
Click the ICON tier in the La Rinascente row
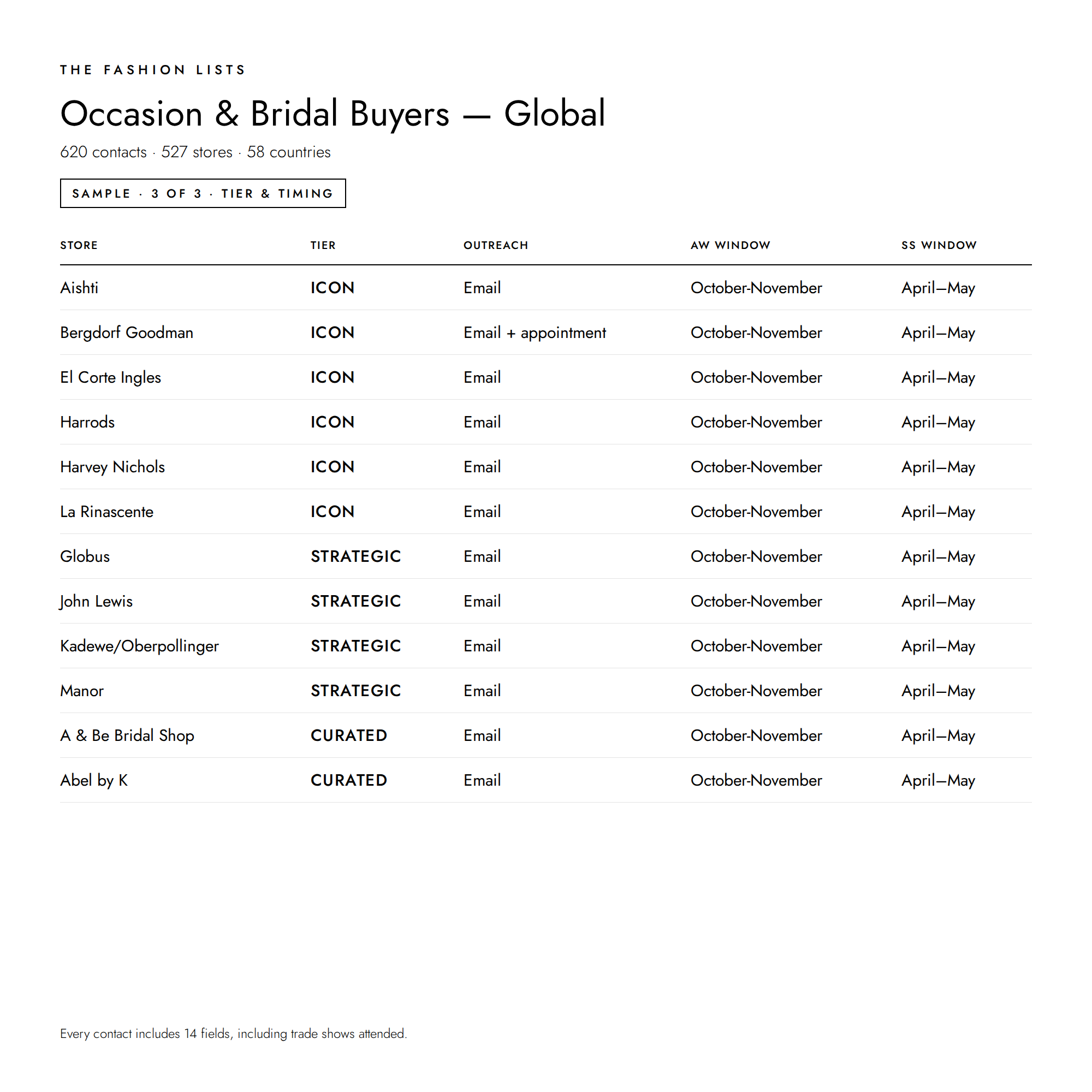(333, 512)
